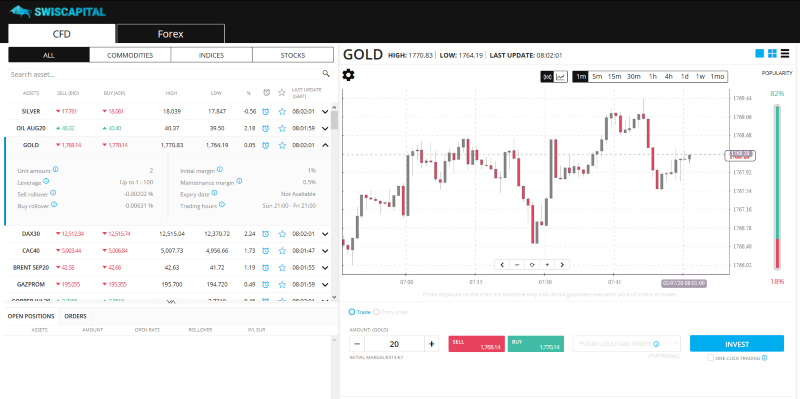Image resolution: width=800 pixels, height=399 pixels.
Task: Collapse the GOLD asset details
Action: pyautogui.click(x=325, y=145)
